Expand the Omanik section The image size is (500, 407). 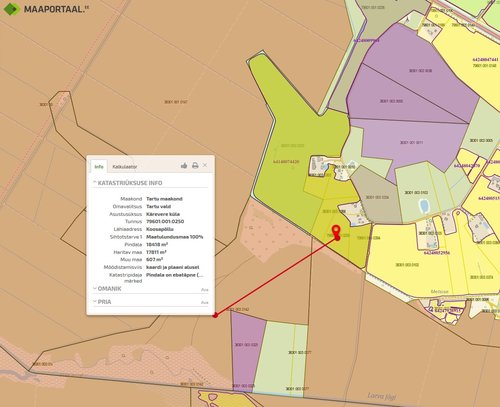click(x=107, y=289)
